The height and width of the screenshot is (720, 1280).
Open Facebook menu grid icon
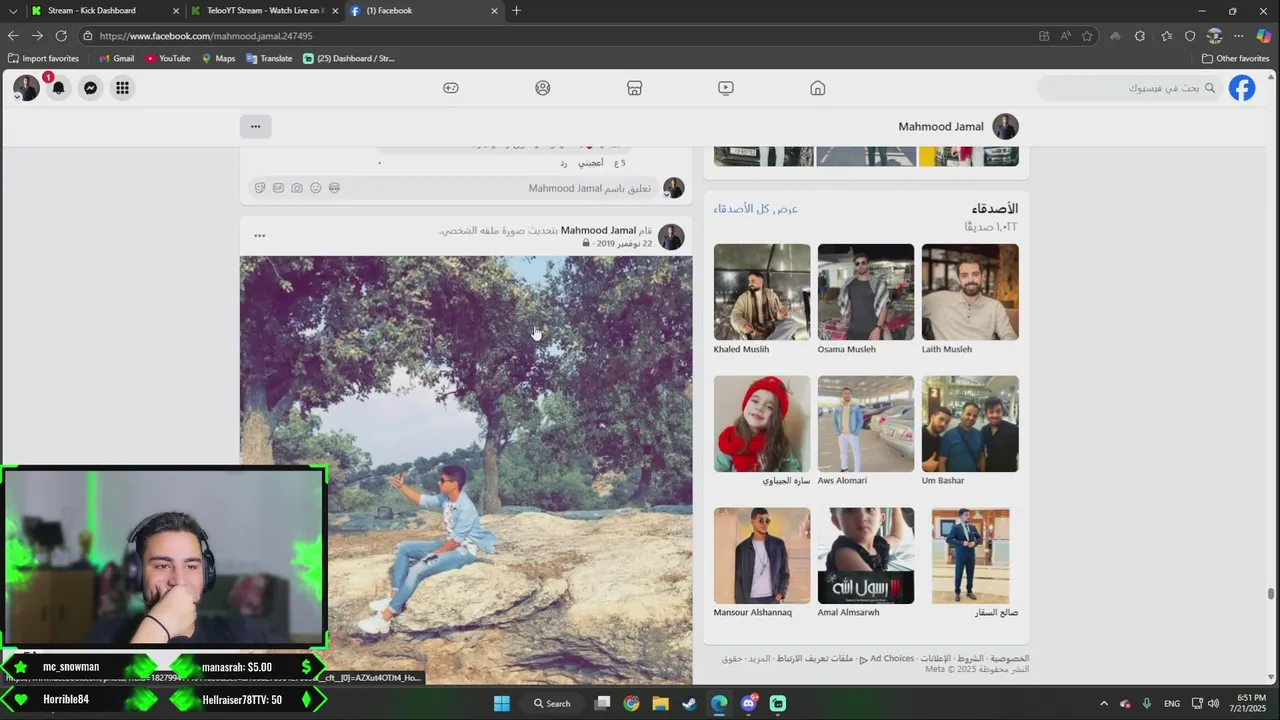(x=122, y=88)
